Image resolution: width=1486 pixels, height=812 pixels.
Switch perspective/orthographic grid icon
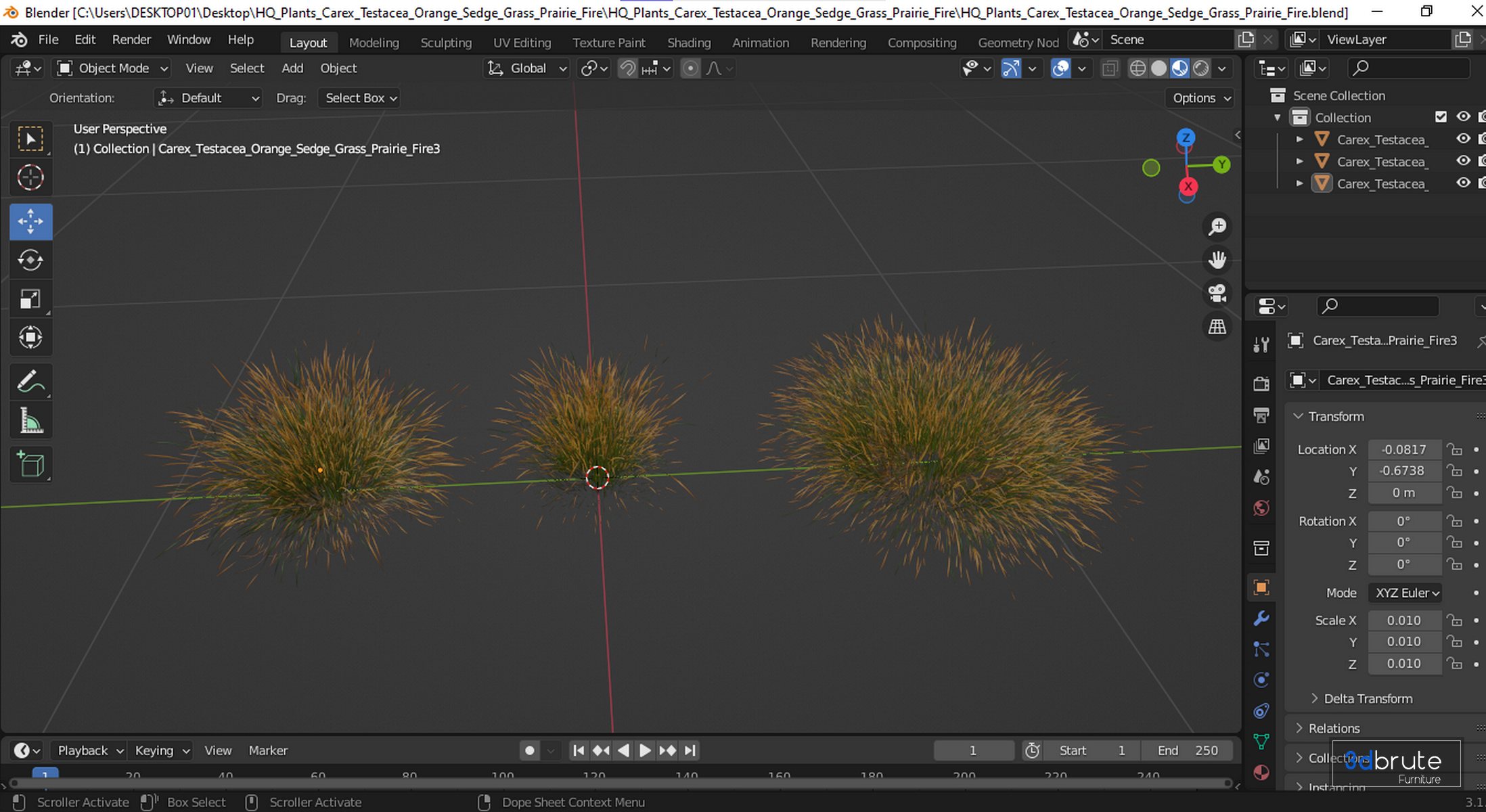tap(1217, 327)
